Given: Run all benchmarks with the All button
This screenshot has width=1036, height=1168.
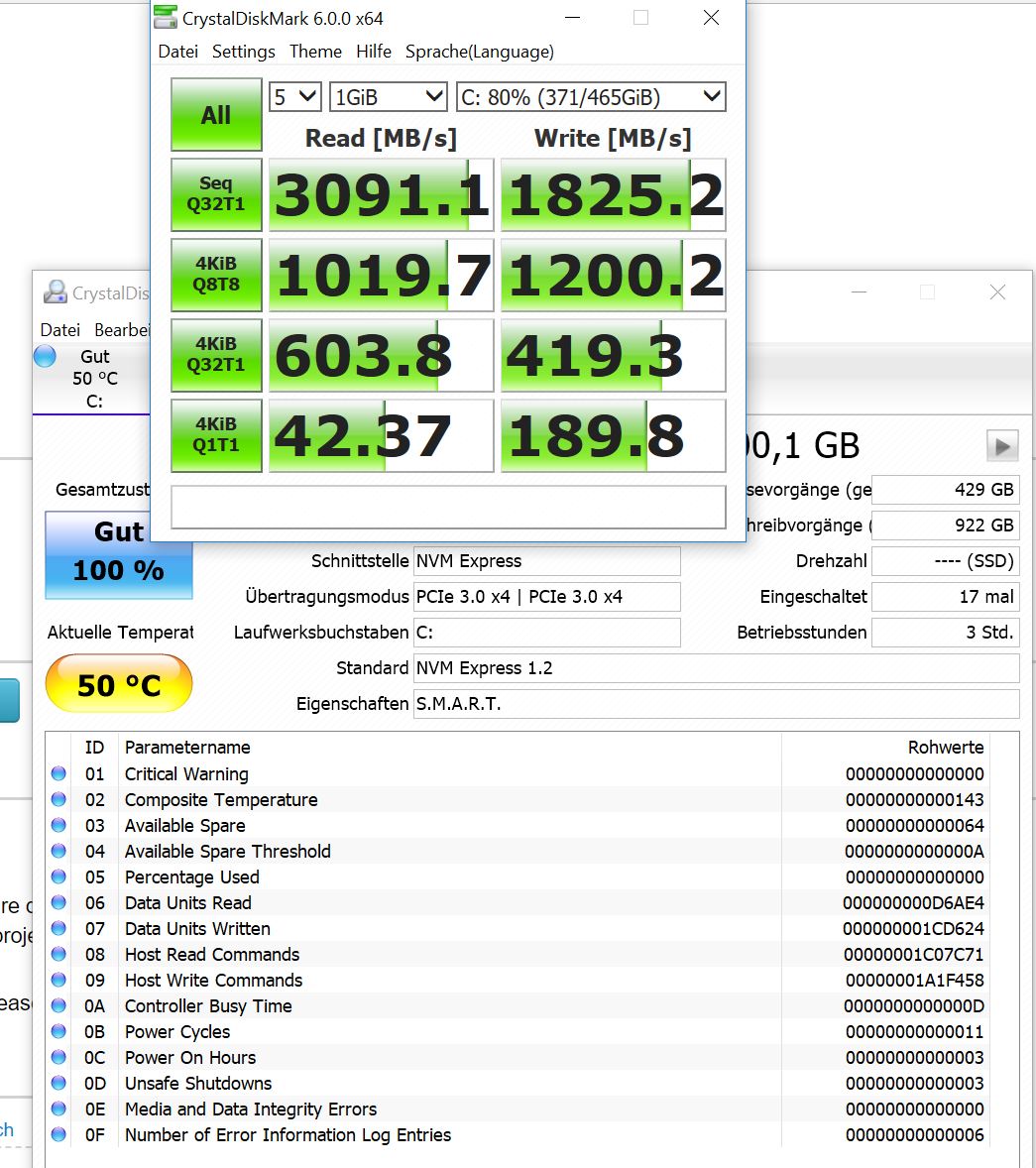Looking at the screenshot, I should coord(216,115).
